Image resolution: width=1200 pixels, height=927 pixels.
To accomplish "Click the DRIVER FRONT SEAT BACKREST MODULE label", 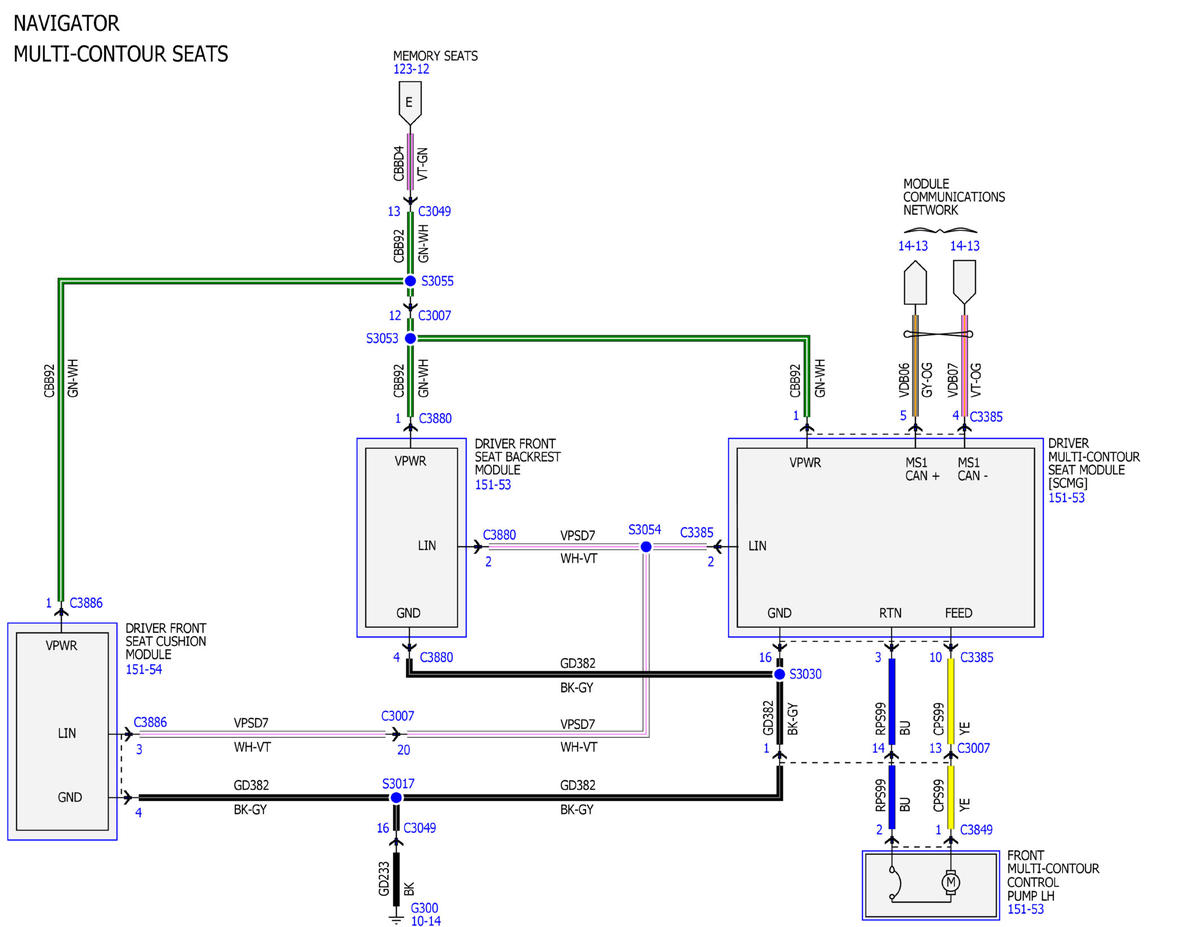I will [x=518, y=457].
